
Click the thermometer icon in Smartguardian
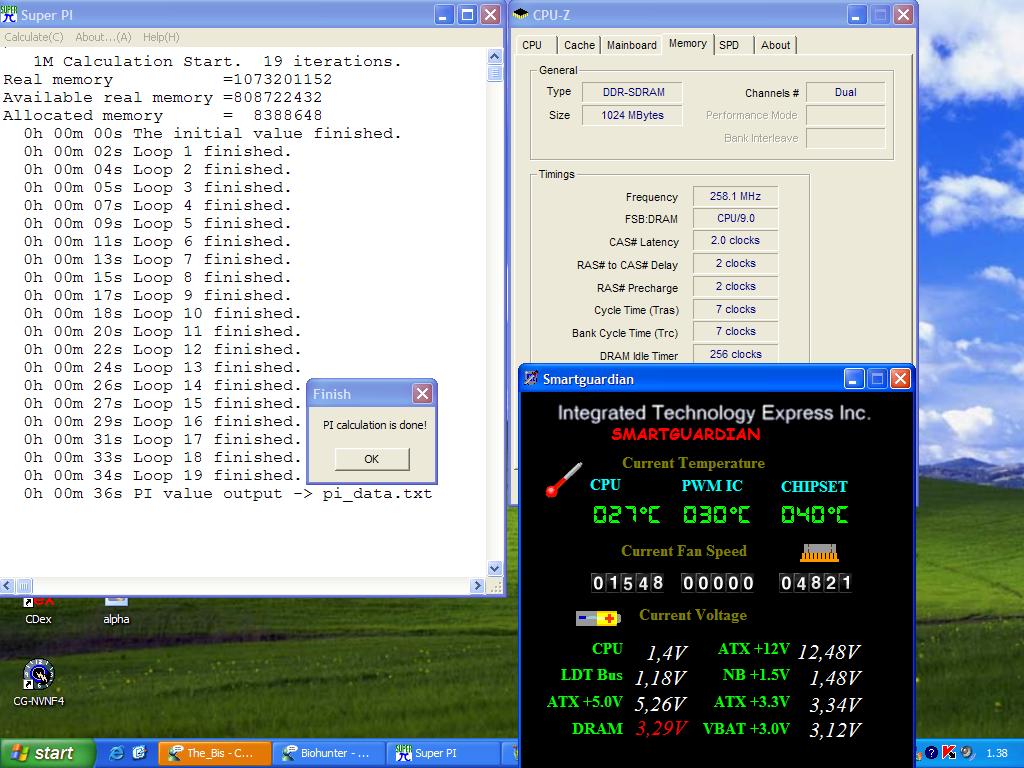point(563,479)
